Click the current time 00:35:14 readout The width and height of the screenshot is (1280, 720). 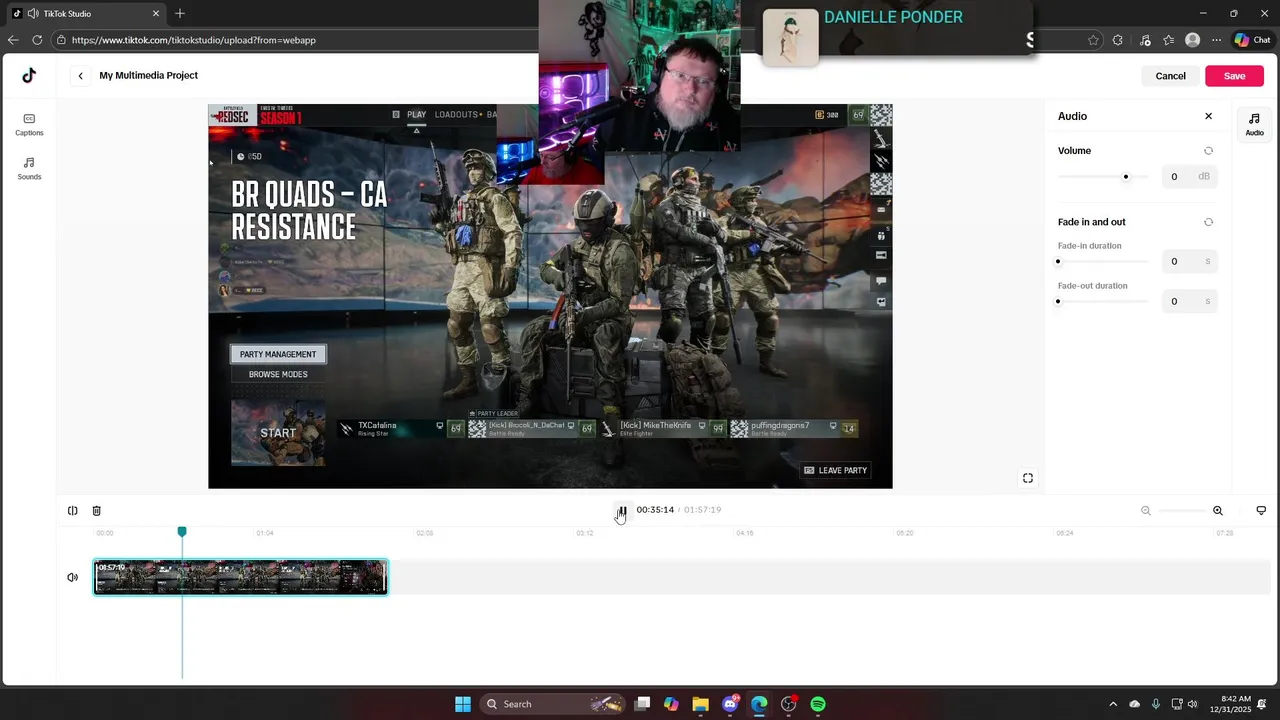(655, 510)
